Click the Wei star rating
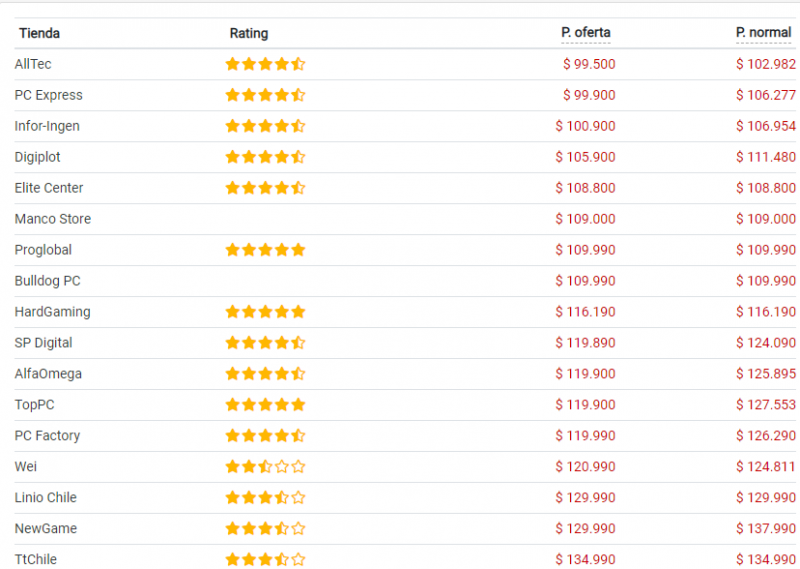Image resolution: width=800 pixels, height=569 pixels. pos(265,467)
